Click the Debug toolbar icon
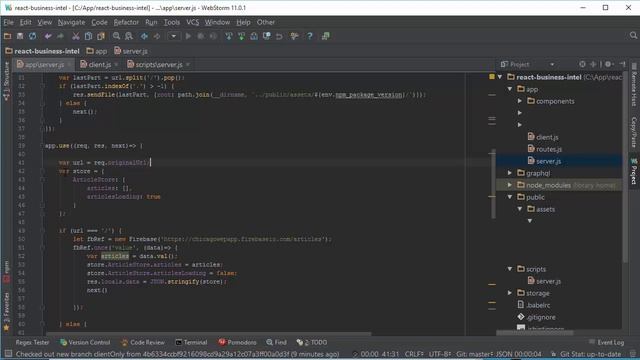Screen dimensions: 640x360 (201, 36)
